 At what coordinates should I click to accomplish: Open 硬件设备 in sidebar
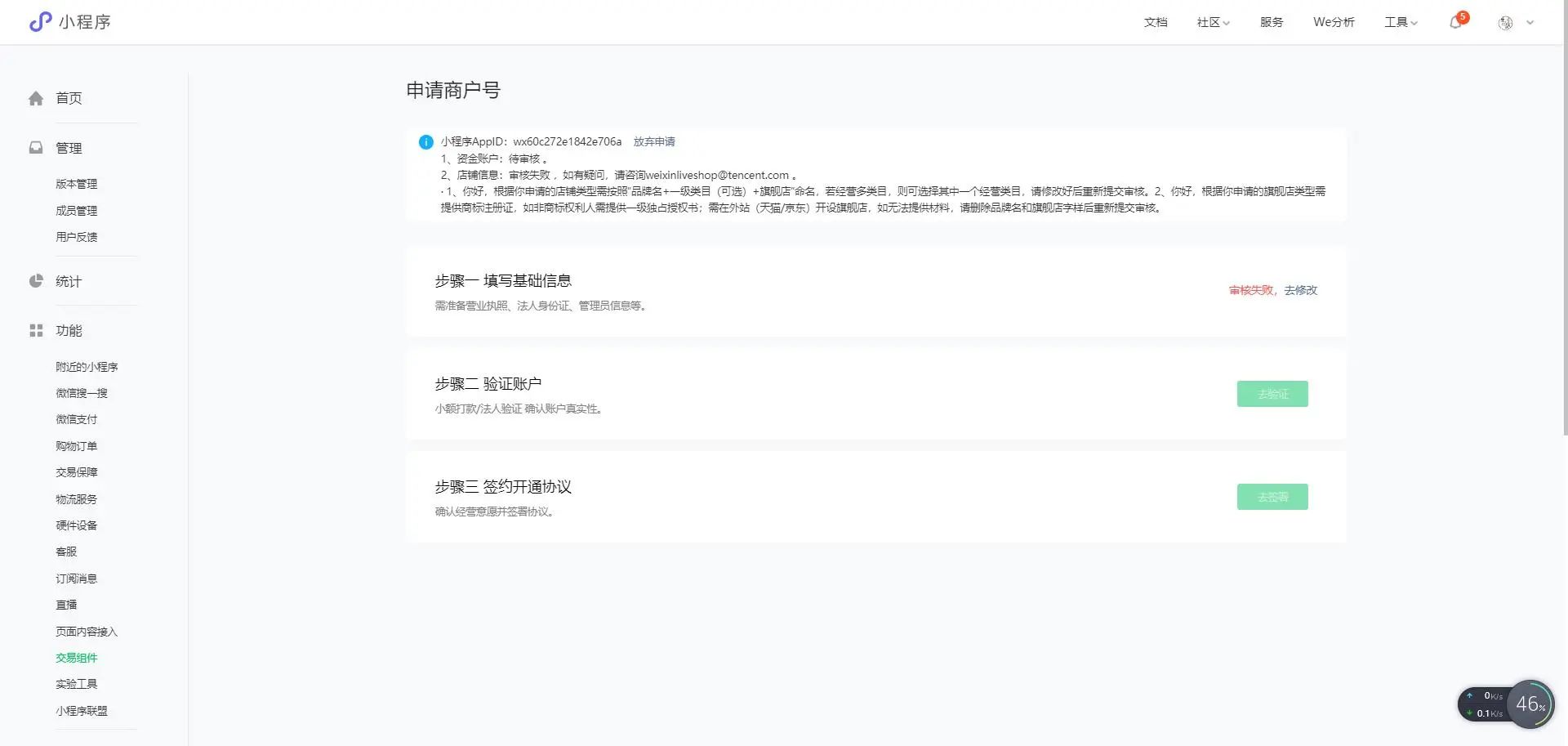[76, 525]
